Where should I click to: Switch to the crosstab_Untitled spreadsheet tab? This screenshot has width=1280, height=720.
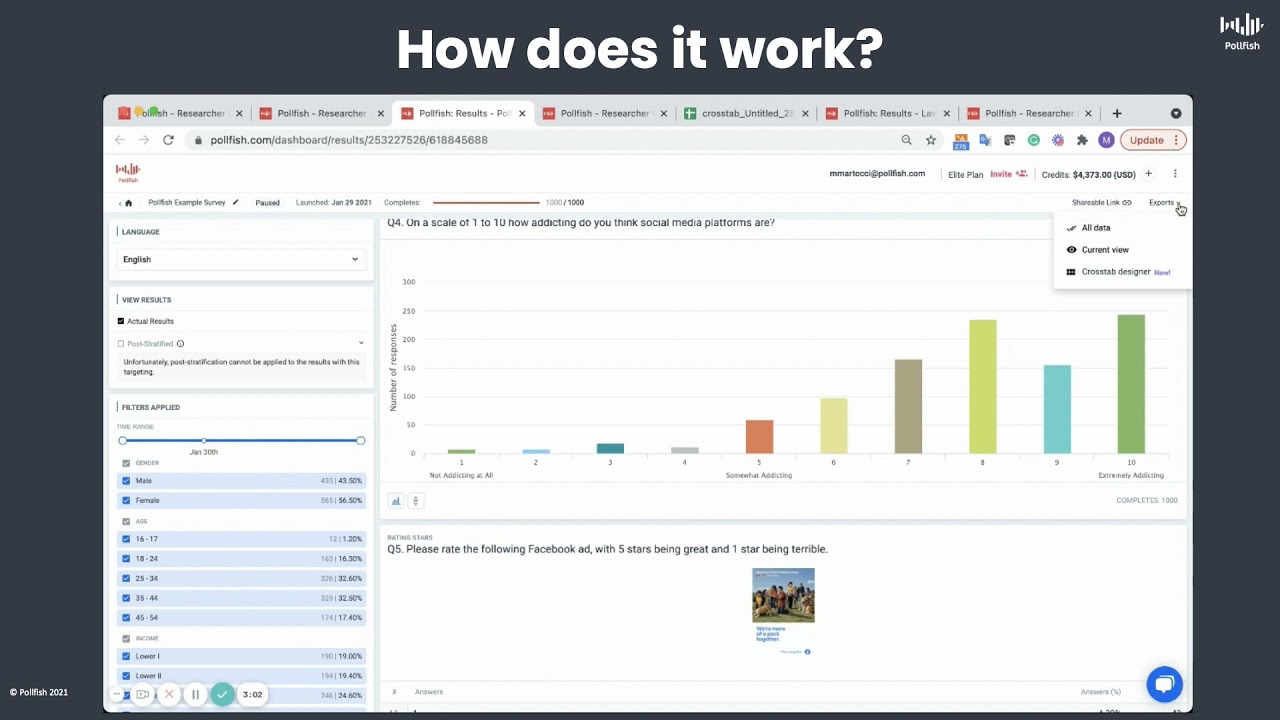[x=746, y=113]
